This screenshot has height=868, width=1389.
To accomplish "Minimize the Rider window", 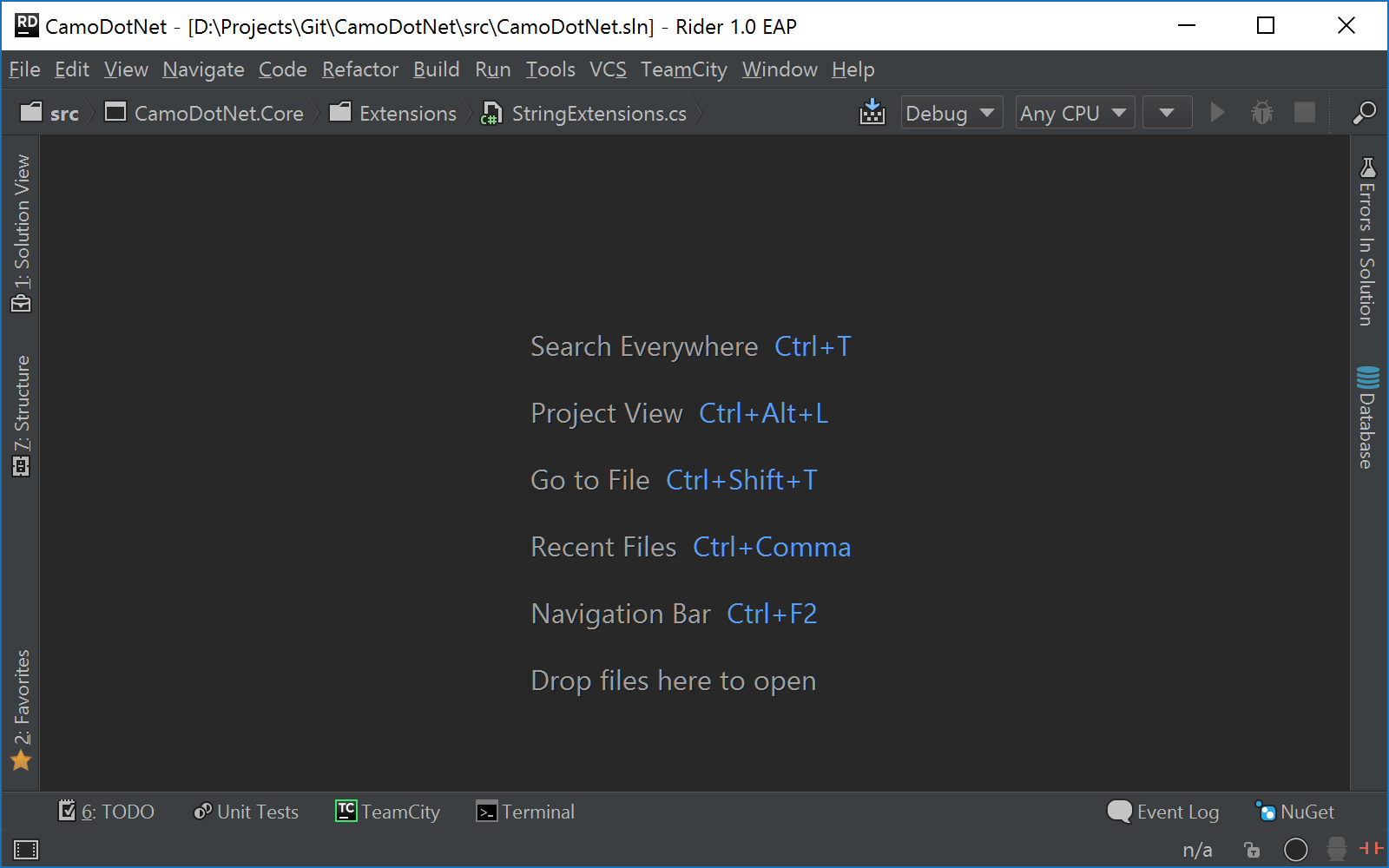I will [1187, 25].
